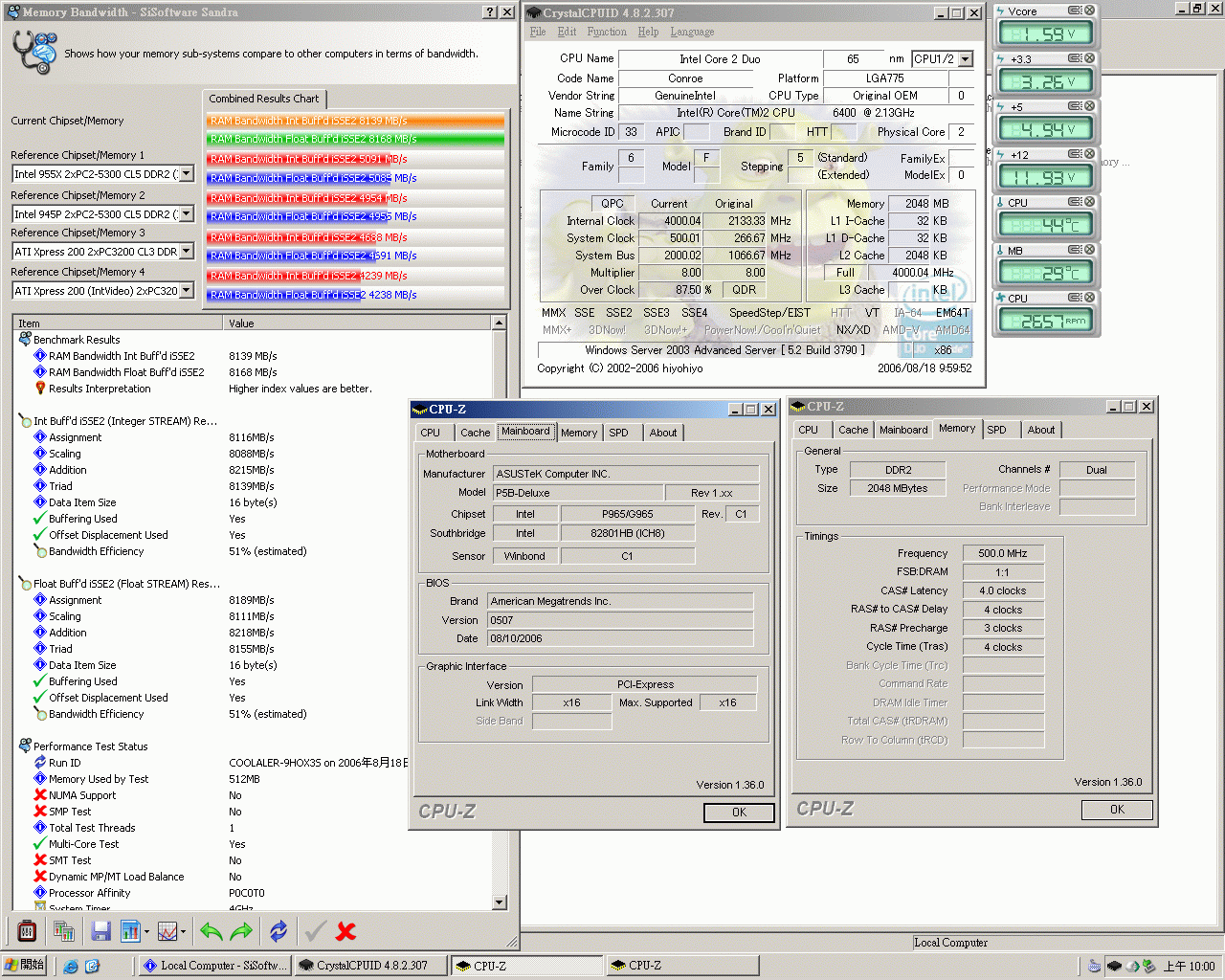Click the orange Int Buff'd 8139 MB/s chart bar
The height and width of the screenshot is (980, 1225).
pyautogui.click(x=356, y=121)
